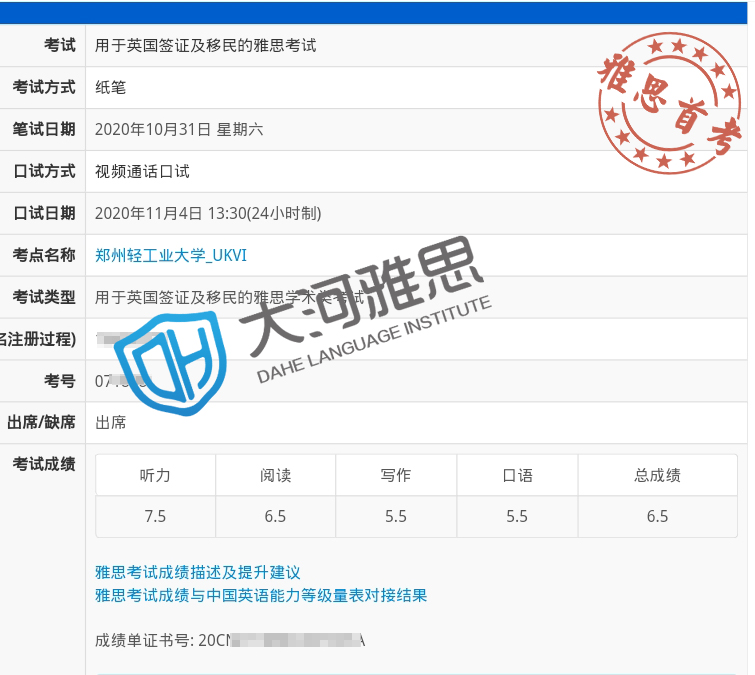Click the 写作 column header
Screen dimensions: 755x675
click(396, 475)
